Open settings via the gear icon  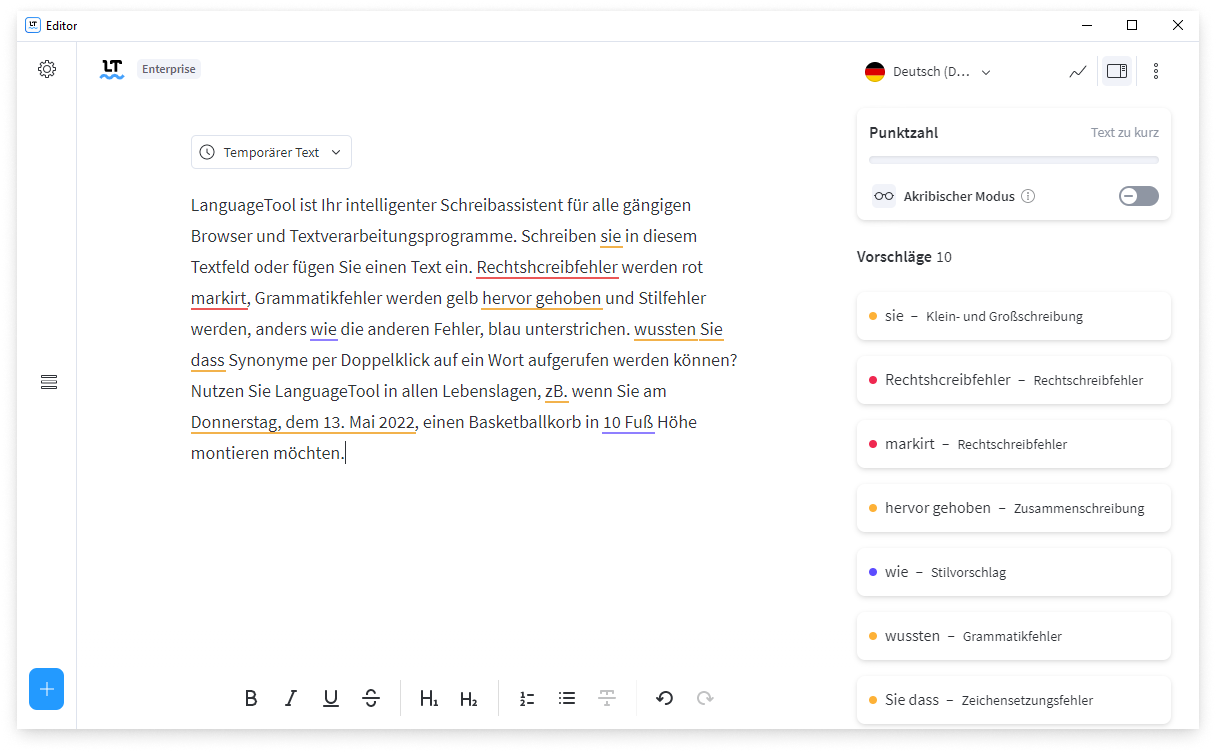point(47,69)
